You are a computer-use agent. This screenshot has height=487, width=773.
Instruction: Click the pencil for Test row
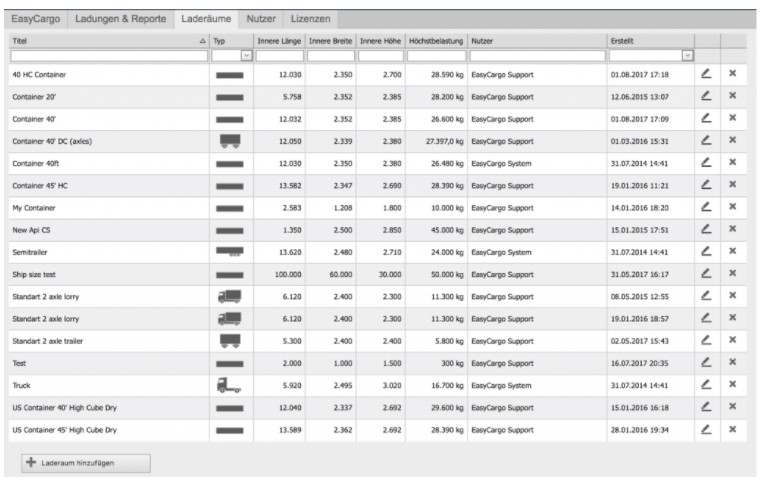click(x=707, y=362)
